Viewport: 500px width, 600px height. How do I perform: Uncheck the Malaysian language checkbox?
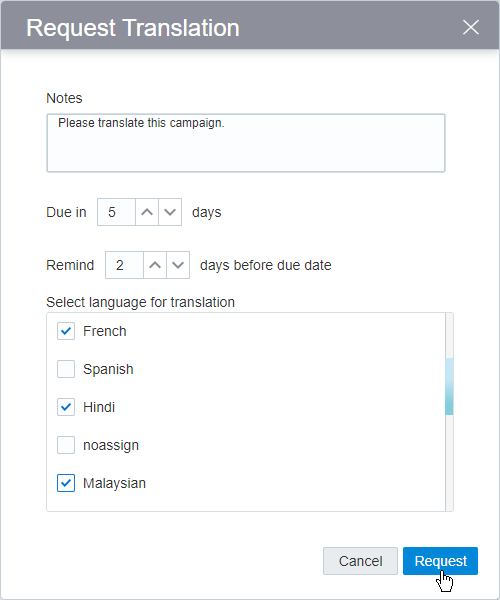[66, 483]
